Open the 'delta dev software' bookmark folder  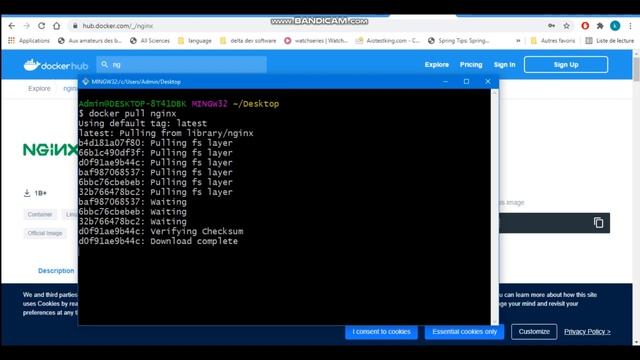coord(248,40)
